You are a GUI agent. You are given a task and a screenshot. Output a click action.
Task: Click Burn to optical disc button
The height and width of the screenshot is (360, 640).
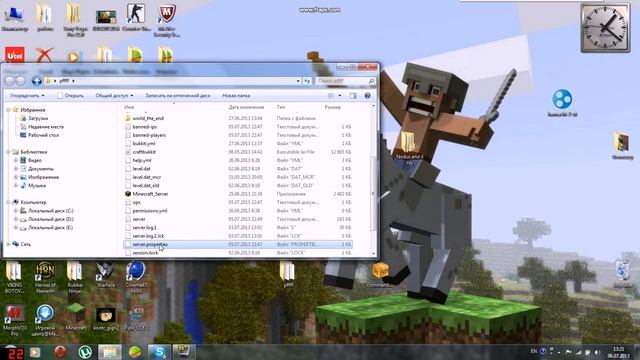(x=178, y=96)
